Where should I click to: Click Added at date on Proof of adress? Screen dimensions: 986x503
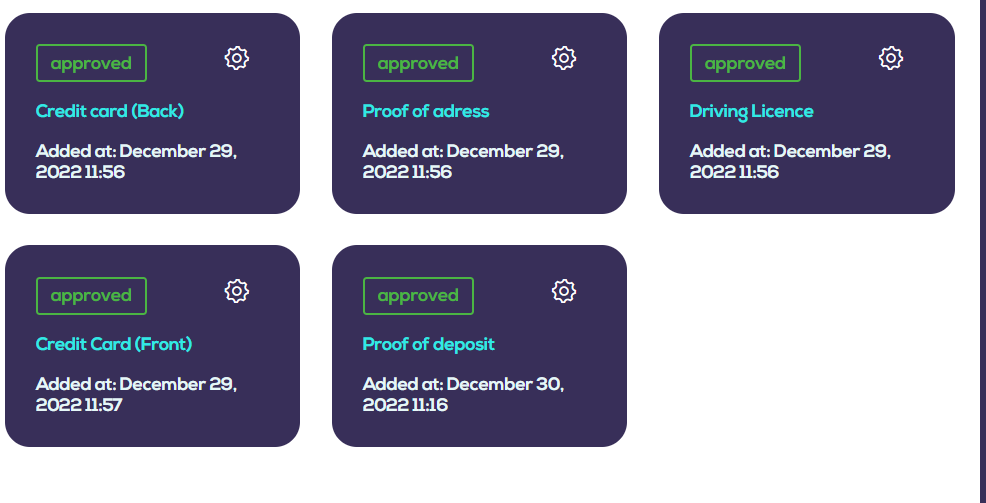point(463,162)
